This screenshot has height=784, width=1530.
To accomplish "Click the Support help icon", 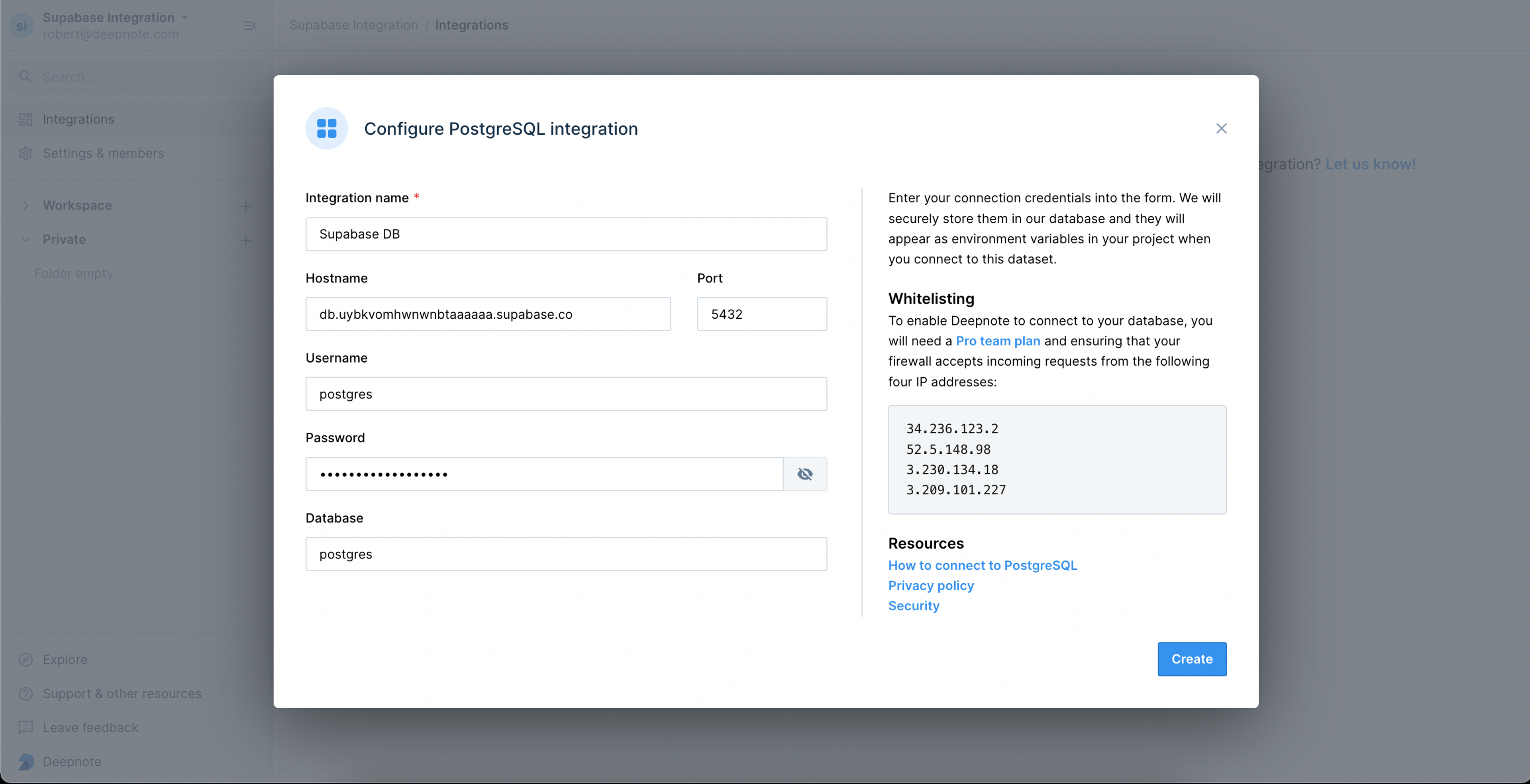I will point(25,694).
